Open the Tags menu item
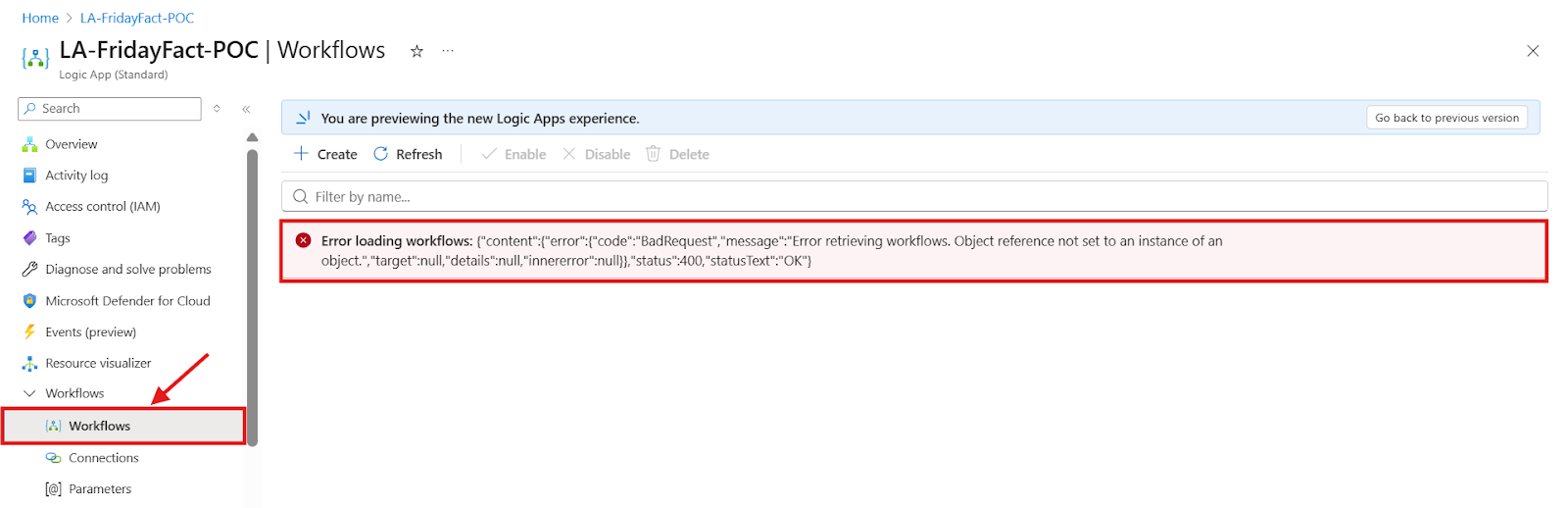This screenshot has height=508, width=1568. [x=57, y=238]
